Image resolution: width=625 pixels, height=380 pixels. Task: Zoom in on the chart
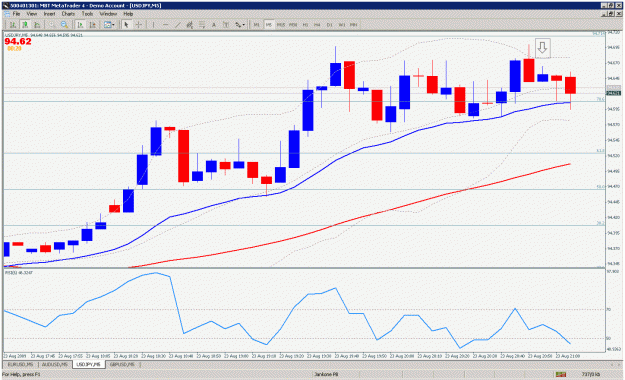coord(52,25)
